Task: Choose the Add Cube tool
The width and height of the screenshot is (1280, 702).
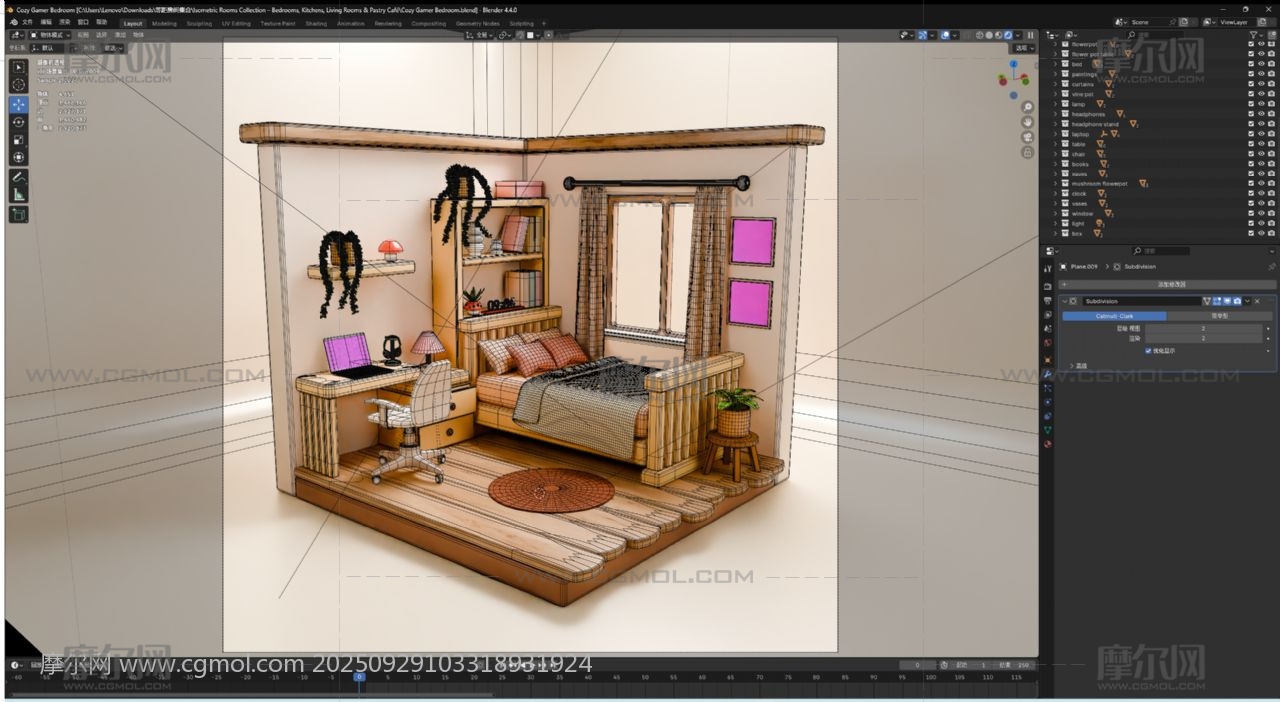Action: (x=19, y=214)
